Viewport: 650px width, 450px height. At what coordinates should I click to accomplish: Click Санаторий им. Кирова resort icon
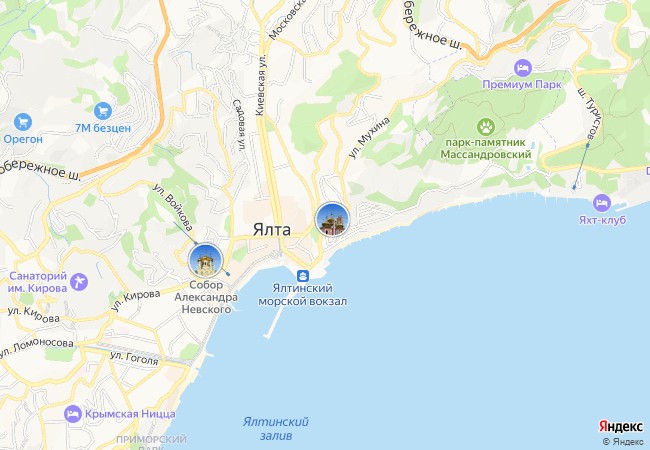coord(79,282)
